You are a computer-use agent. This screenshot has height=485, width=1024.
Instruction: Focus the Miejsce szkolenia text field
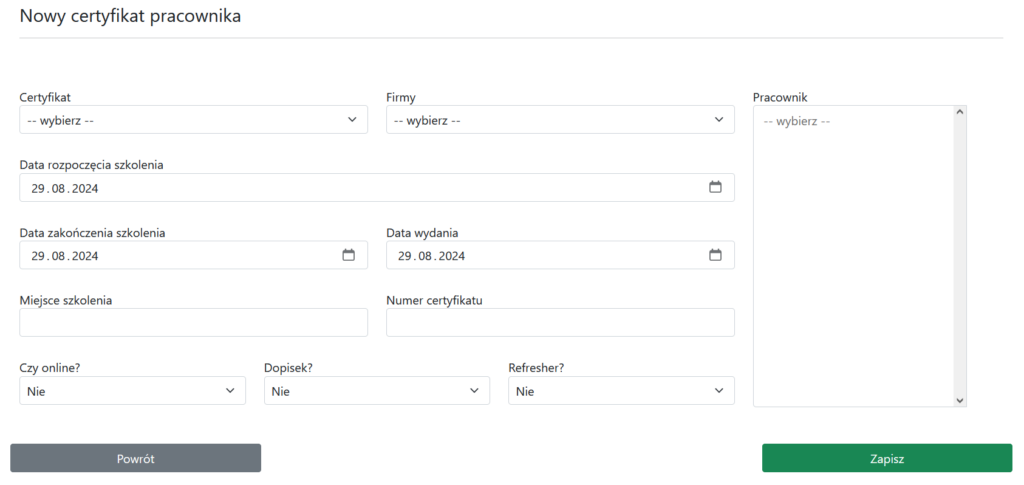[x=193, y=322]
